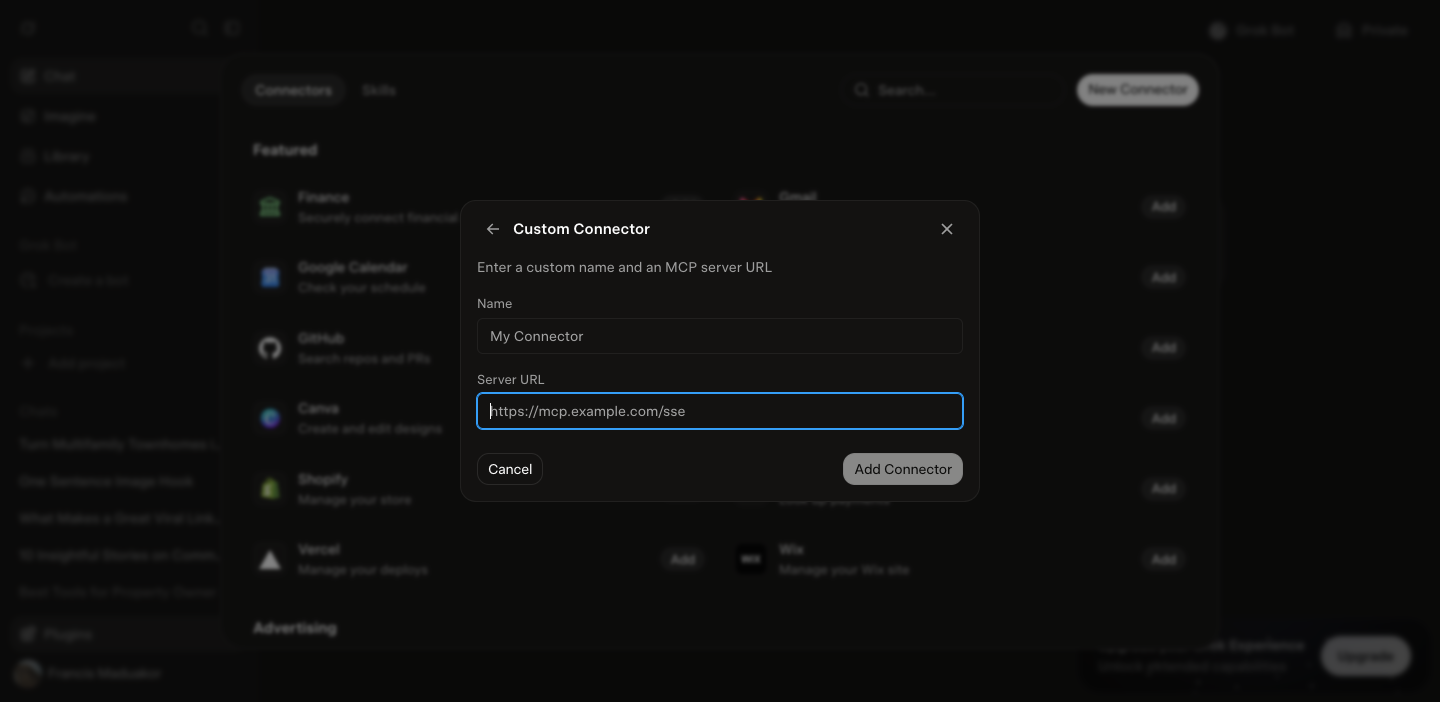The width and height of the screenshot is (1440, 702).
Task: Click the Custom Connector dialog title
Action: tap(581, 229)
